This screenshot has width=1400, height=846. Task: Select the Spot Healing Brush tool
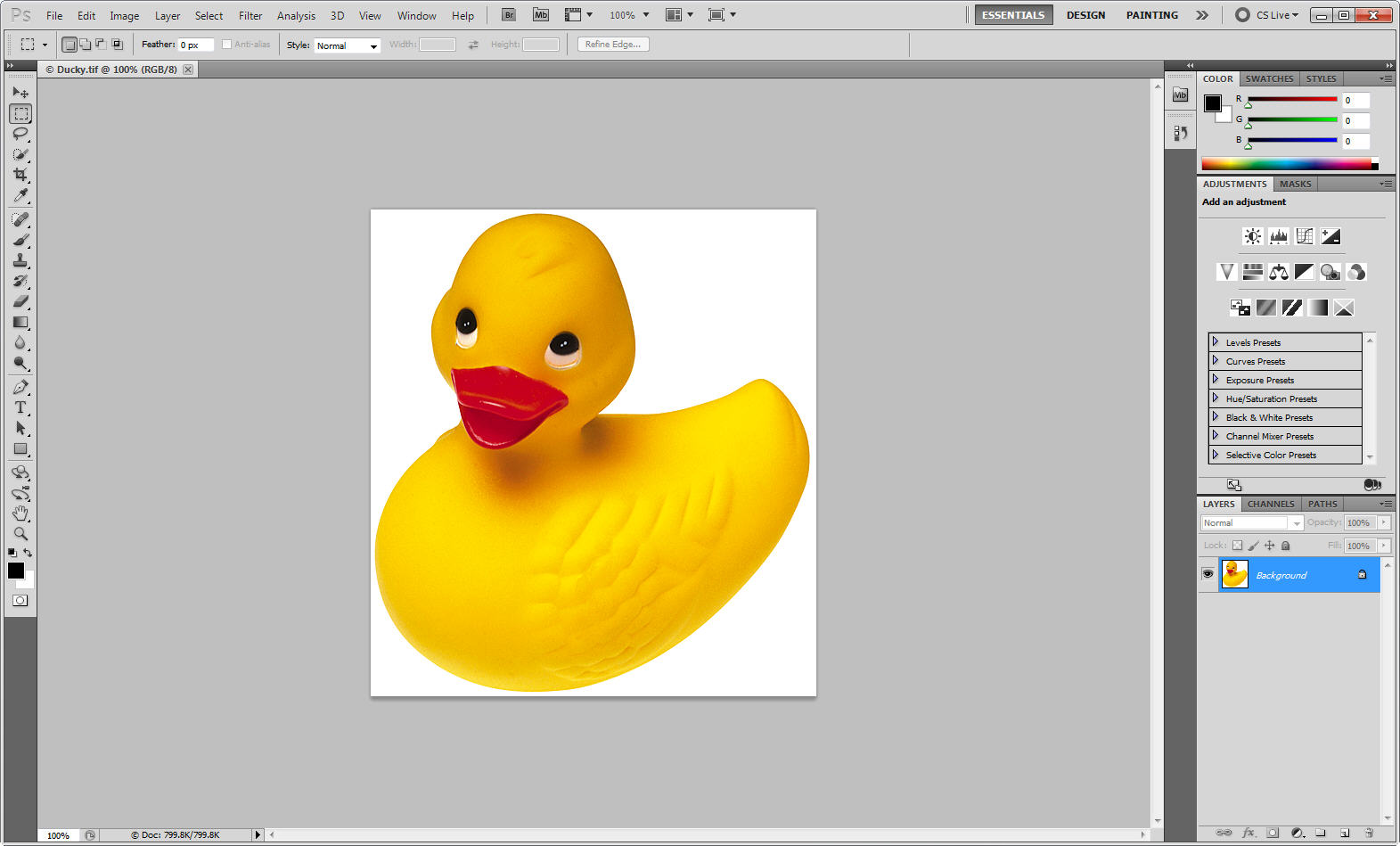click(x=20, y=219)
